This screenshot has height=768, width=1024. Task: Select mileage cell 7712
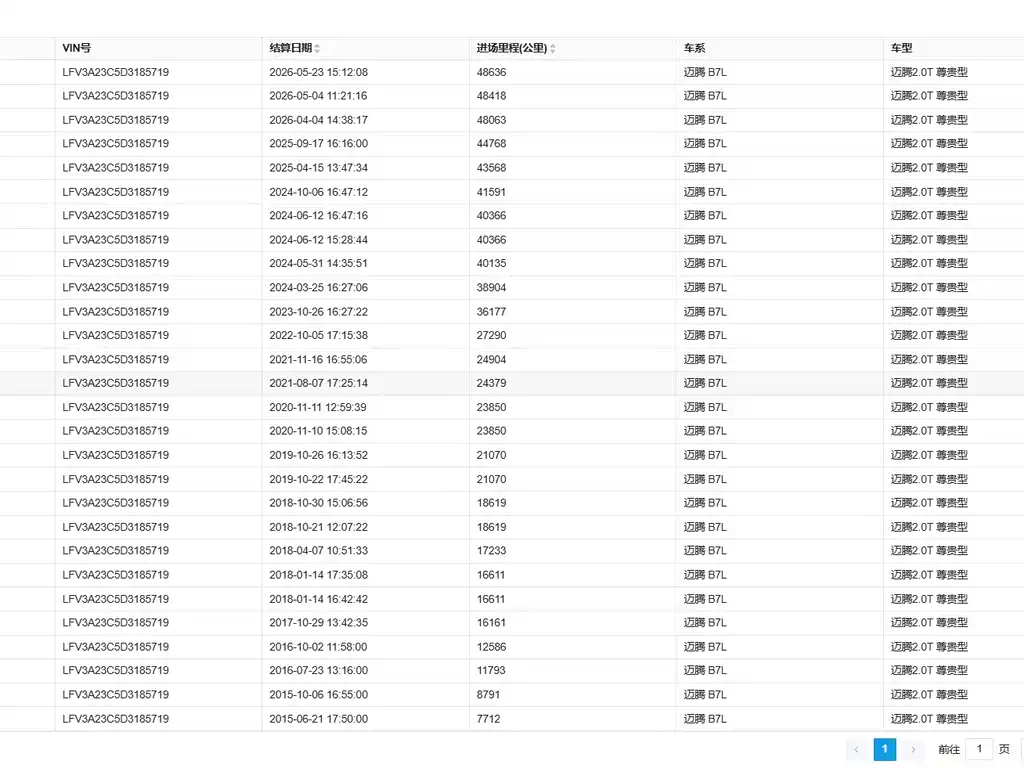click(x=488, y=718)
